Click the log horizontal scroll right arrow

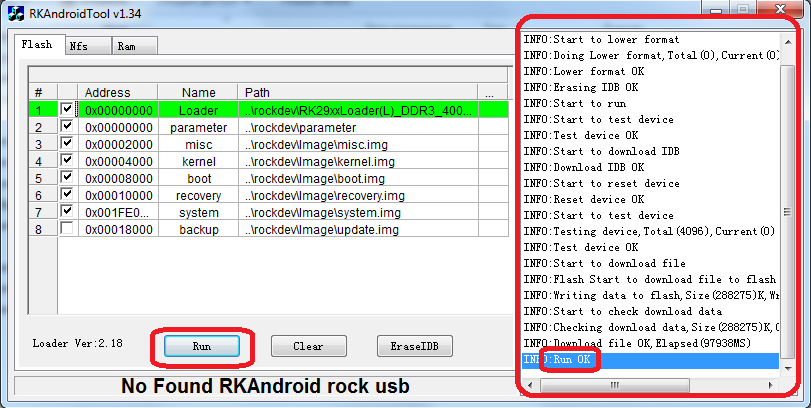(771, 385)
